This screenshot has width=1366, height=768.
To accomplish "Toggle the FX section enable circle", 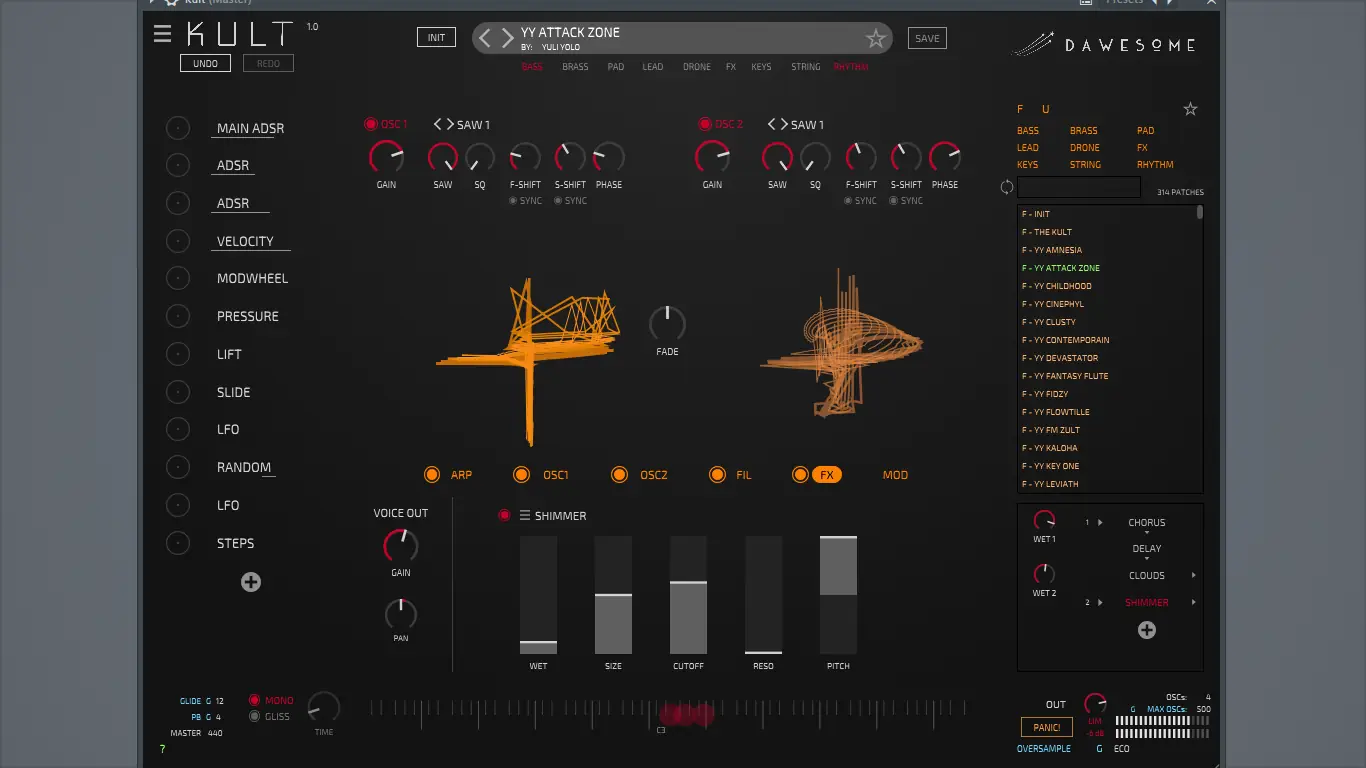I will click(800, 475).
